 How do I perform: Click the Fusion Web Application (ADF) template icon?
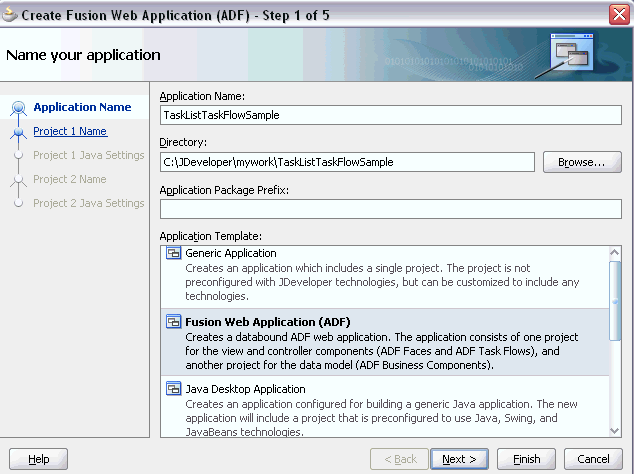click(x=173, y=322)
